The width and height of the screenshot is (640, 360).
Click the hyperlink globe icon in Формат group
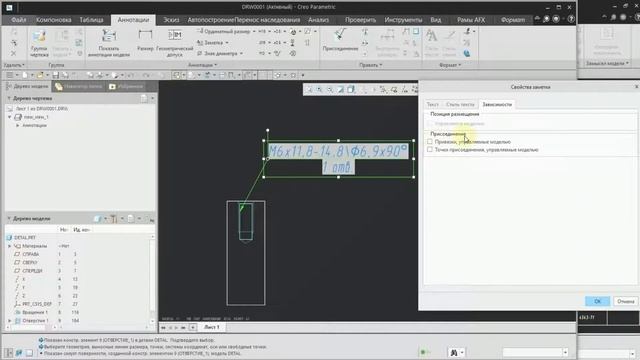click(467, 53)
